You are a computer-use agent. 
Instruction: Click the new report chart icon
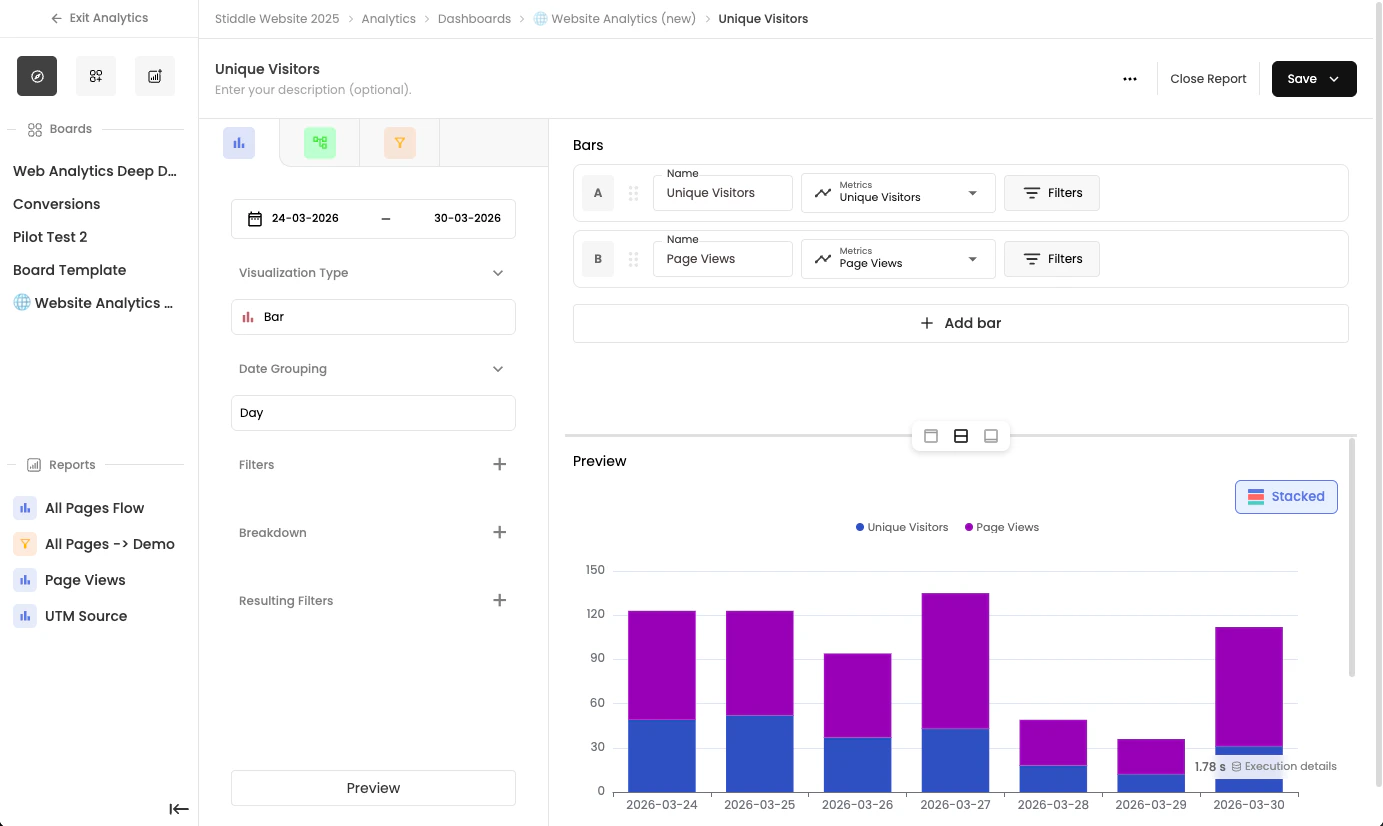pos(155,76)
